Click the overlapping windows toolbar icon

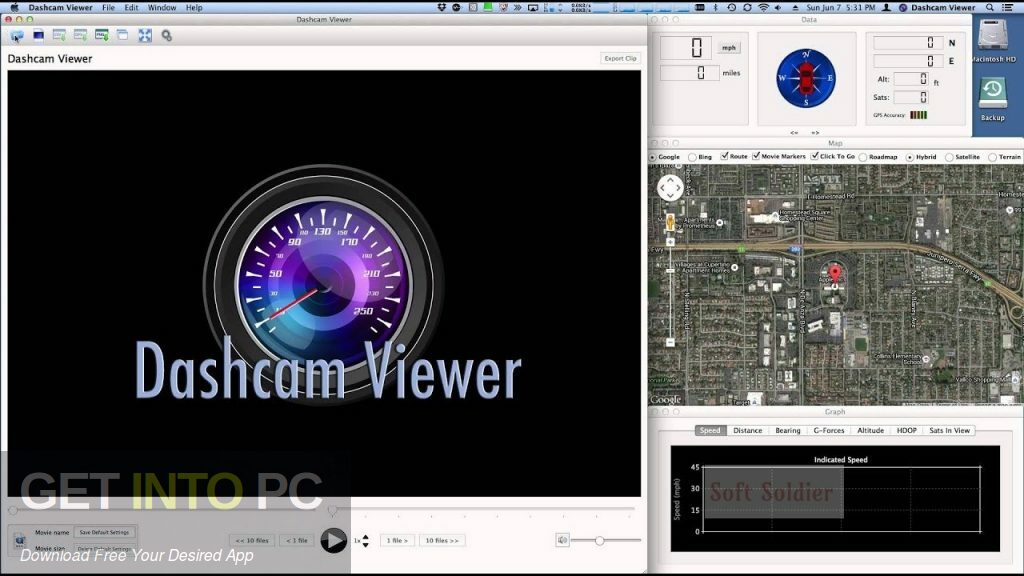click(x=123, y=35)
